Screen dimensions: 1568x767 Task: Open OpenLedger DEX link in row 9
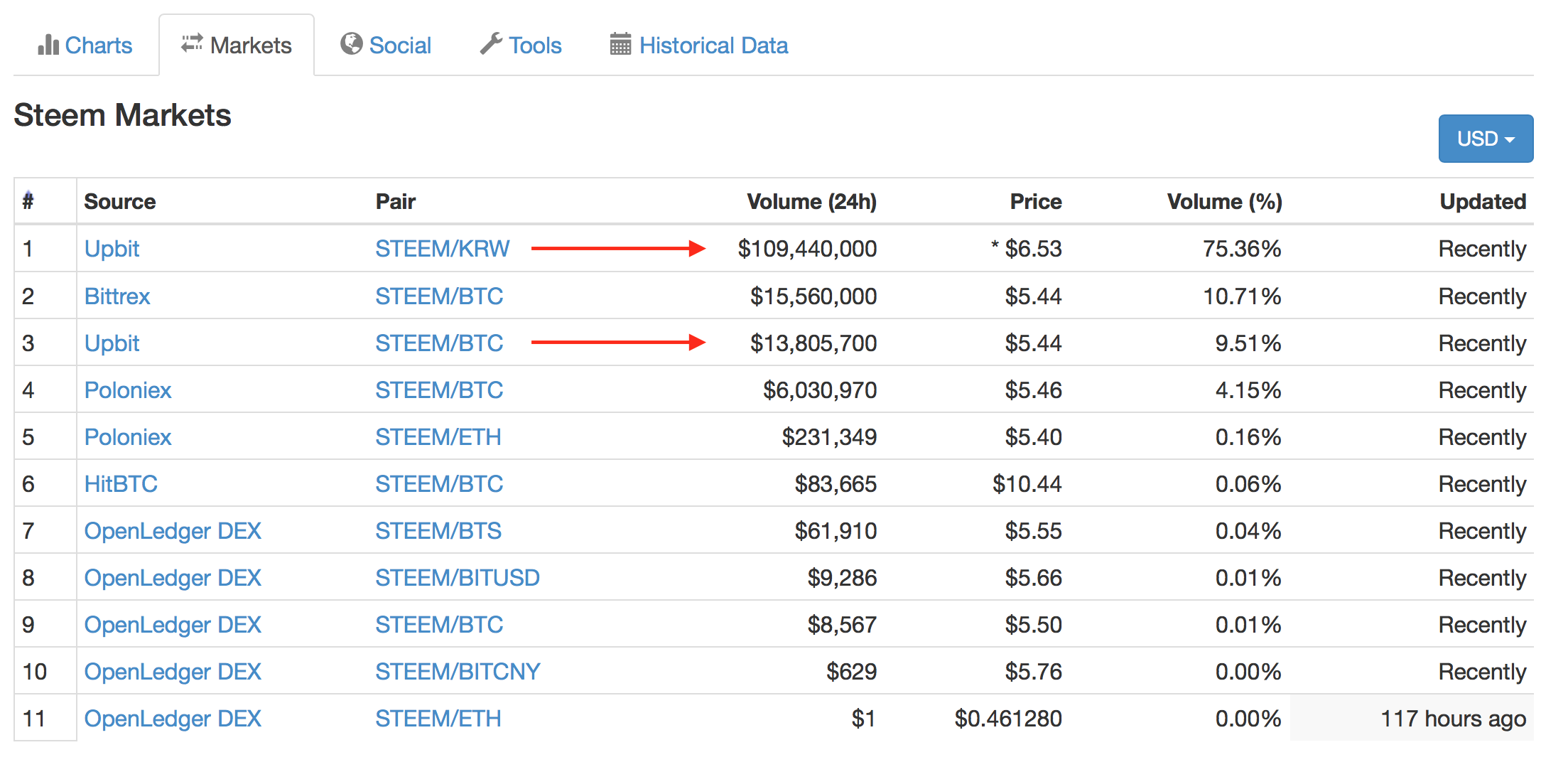(x=173, y=625)
